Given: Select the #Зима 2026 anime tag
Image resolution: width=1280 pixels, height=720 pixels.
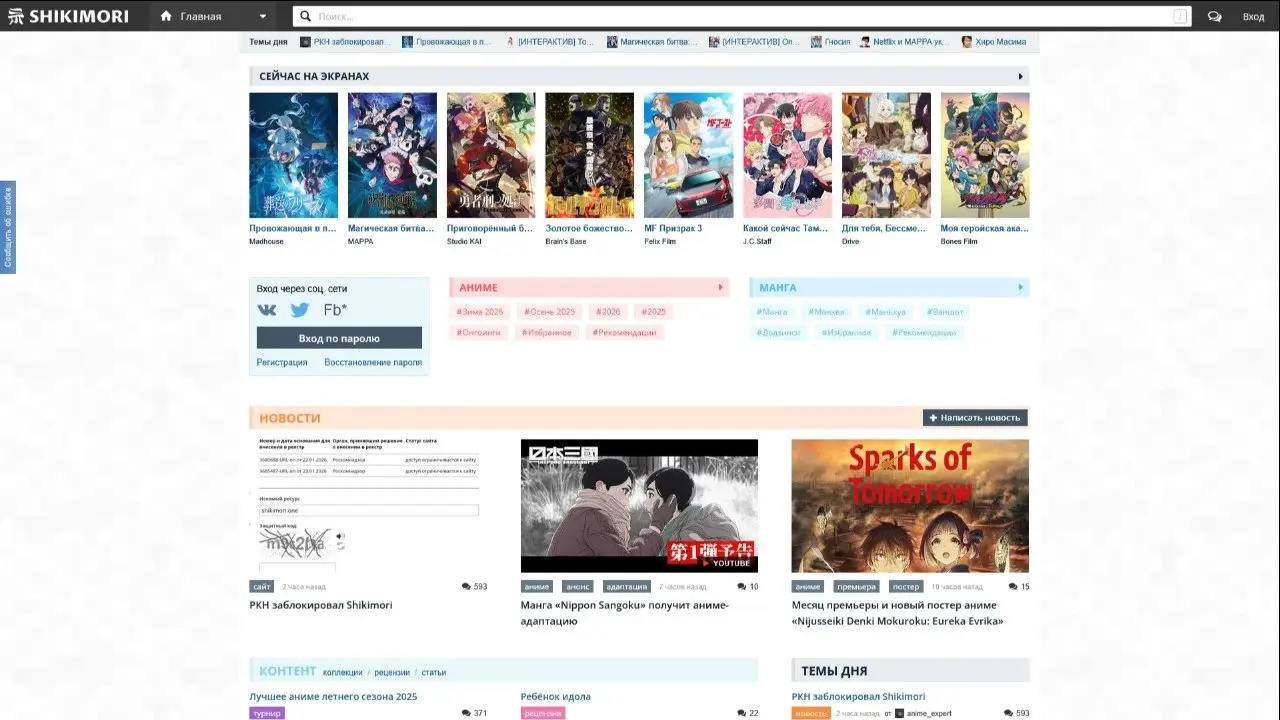Looking at the screenshot, I should tap(480, 312).
